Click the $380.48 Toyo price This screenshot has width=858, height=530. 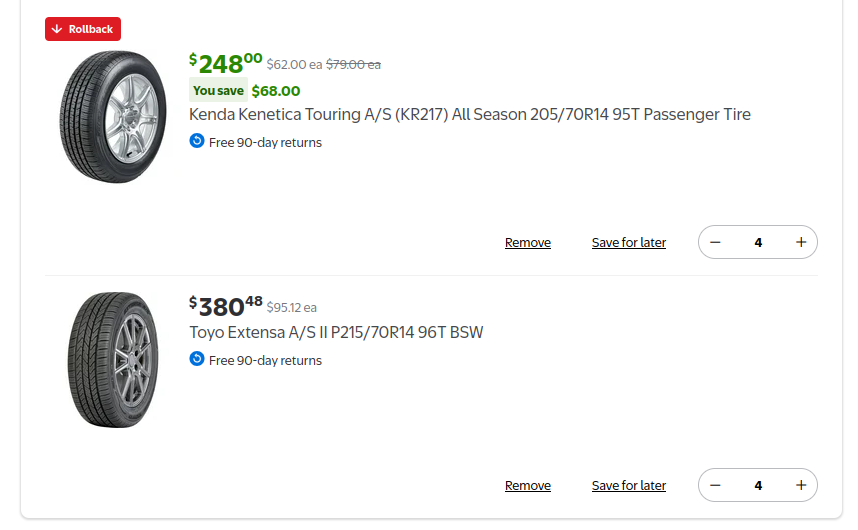(x=226, y=305)
